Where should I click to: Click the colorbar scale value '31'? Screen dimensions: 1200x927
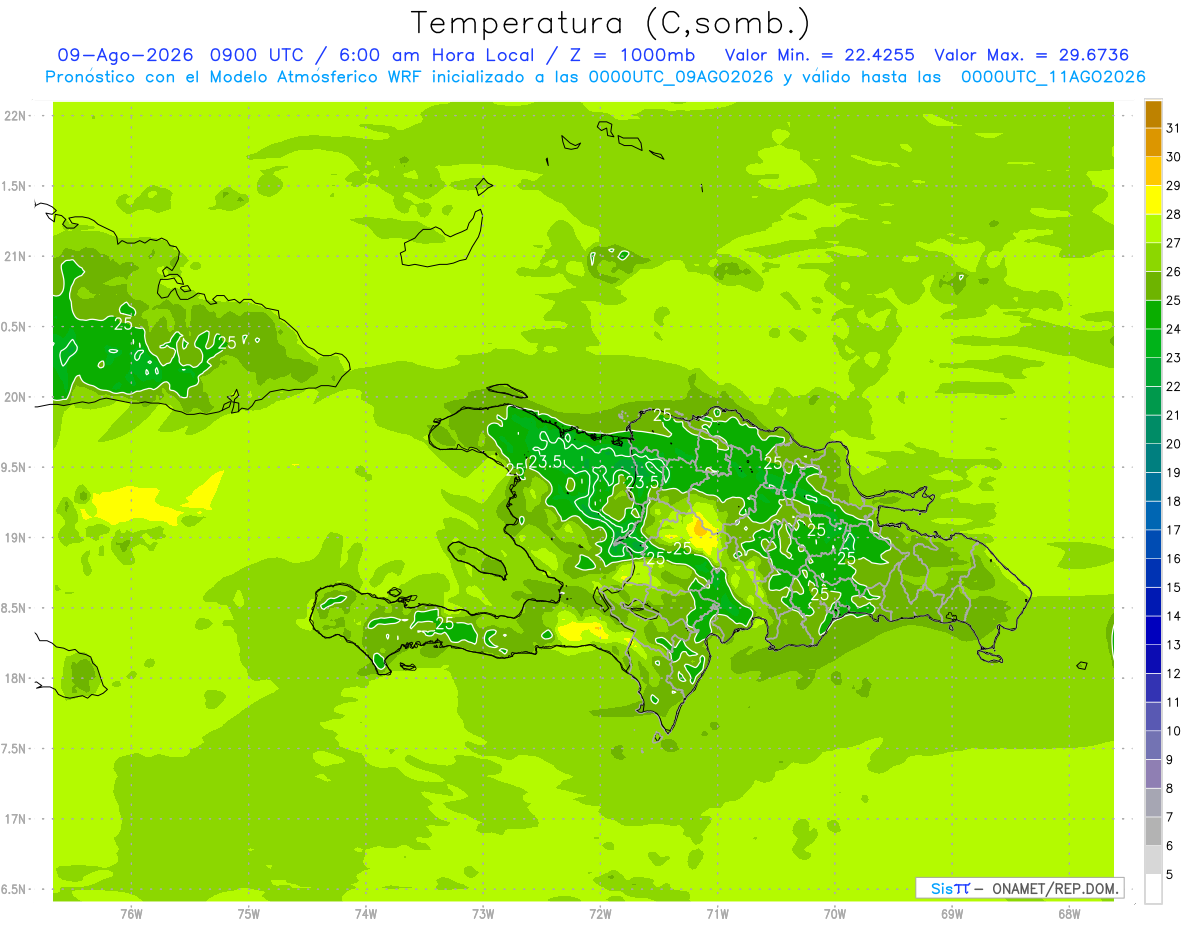(x=1174, y=128)
